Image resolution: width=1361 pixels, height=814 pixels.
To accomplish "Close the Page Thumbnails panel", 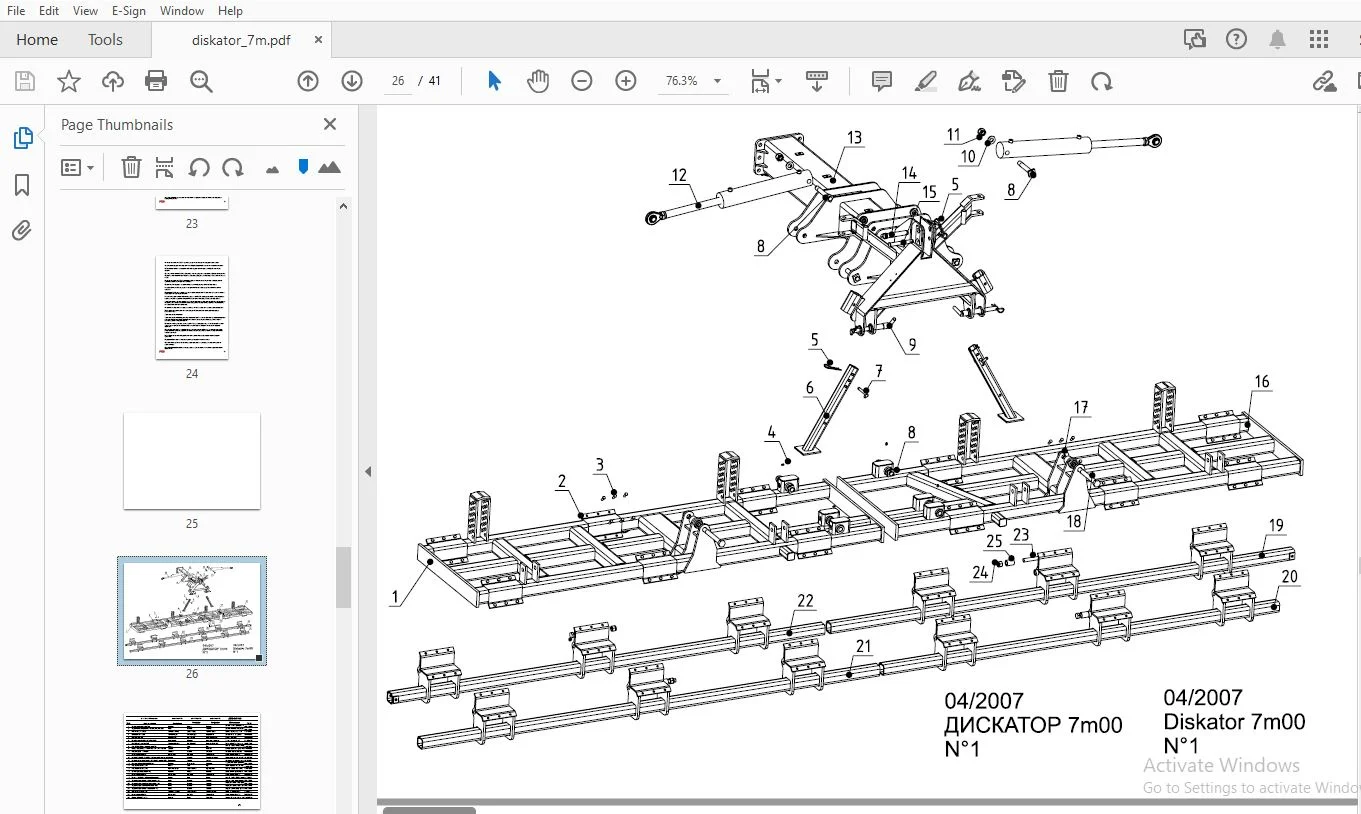I will coord(330,124).
